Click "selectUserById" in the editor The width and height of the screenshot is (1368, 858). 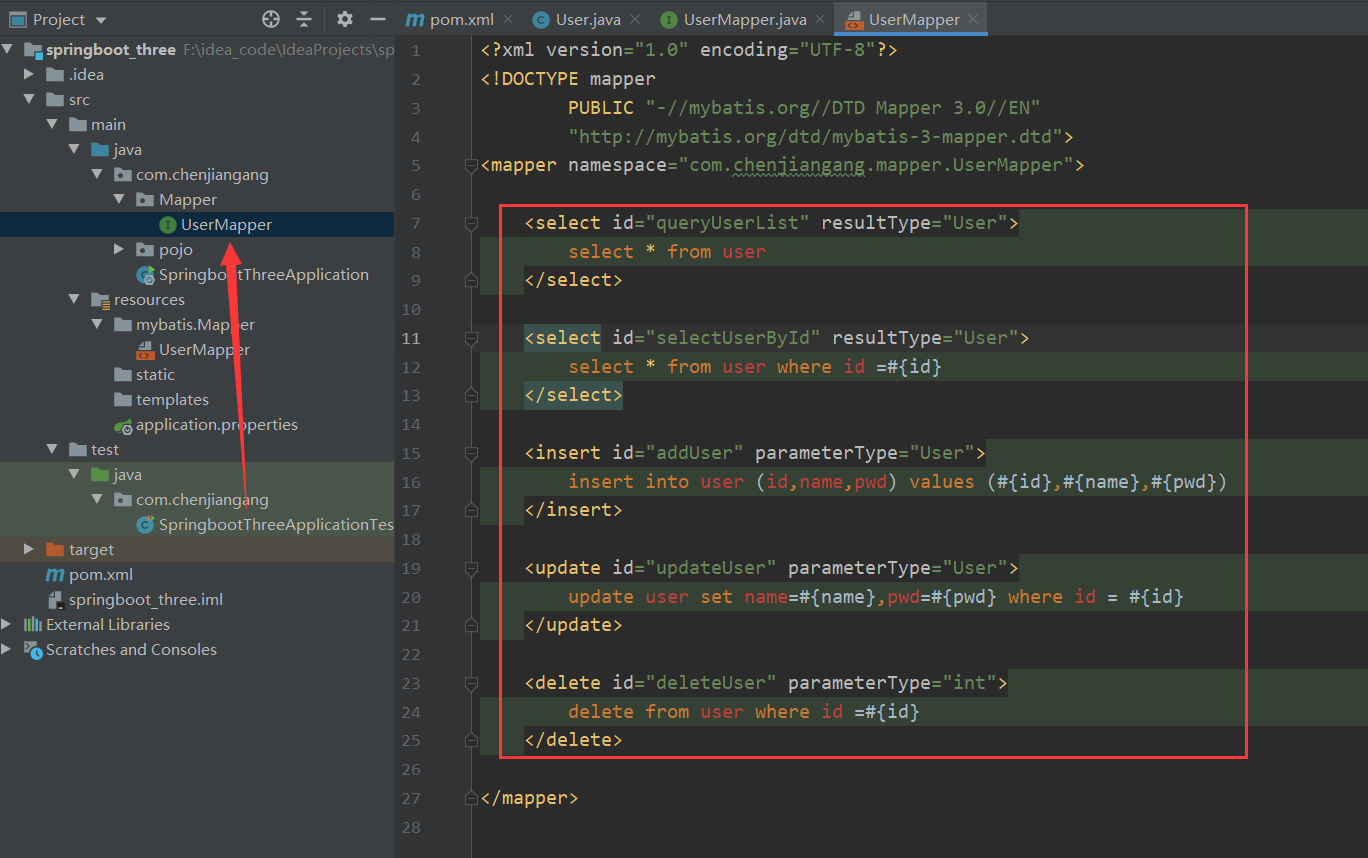coord(734,338)
